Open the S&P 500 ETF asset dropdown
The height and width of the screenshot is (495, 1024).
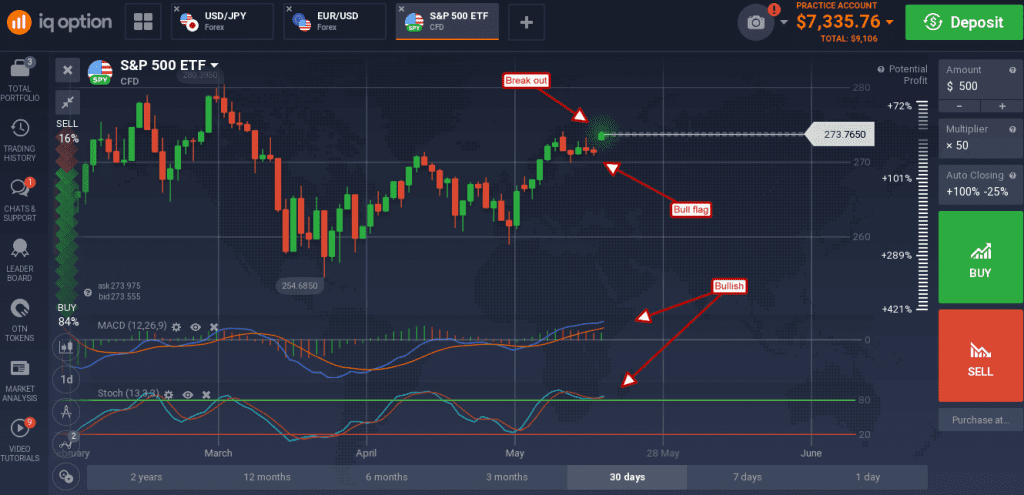[169, 65]
